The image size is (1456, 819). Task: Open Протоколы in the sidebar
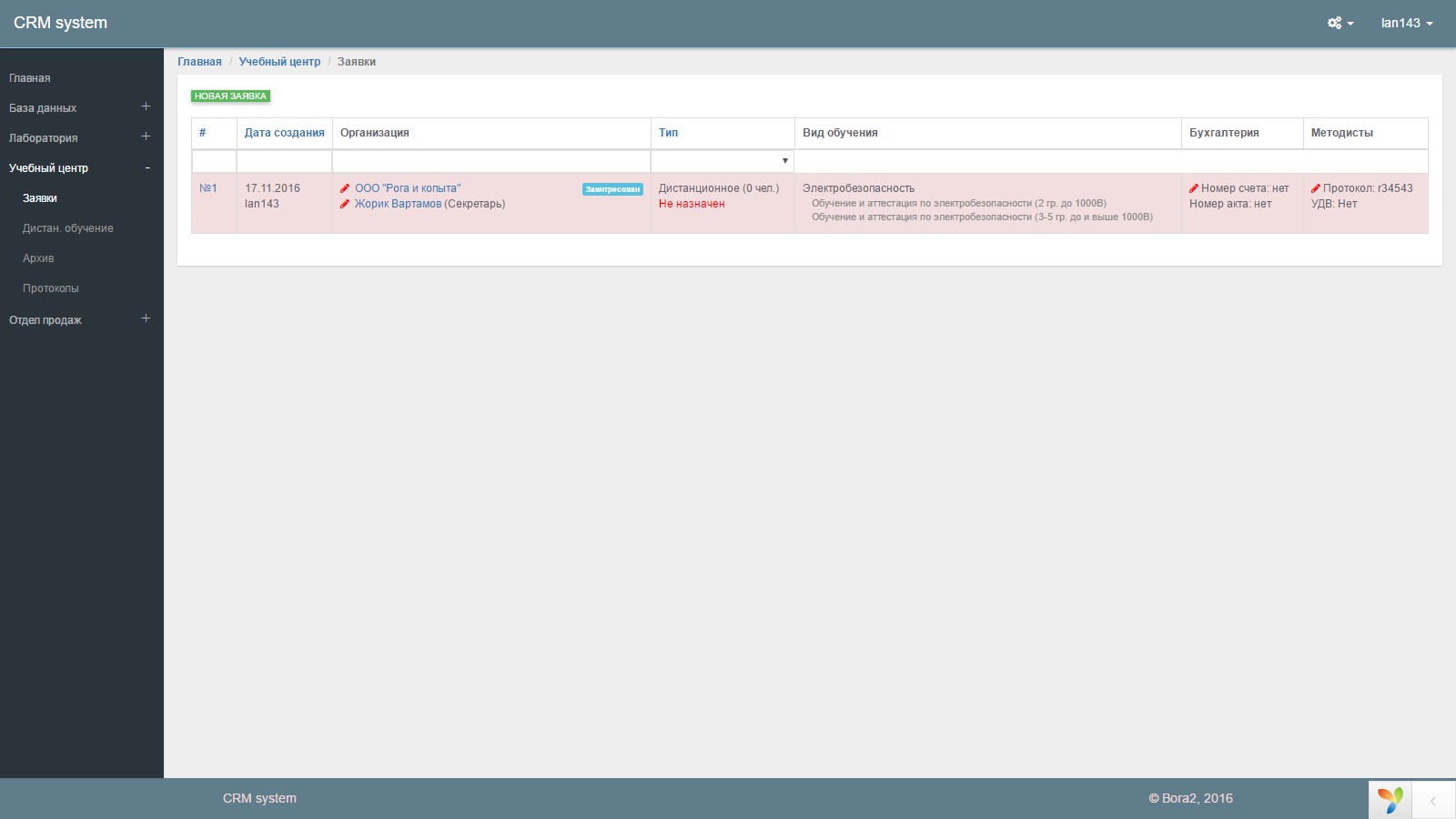(x=51, y=288)
